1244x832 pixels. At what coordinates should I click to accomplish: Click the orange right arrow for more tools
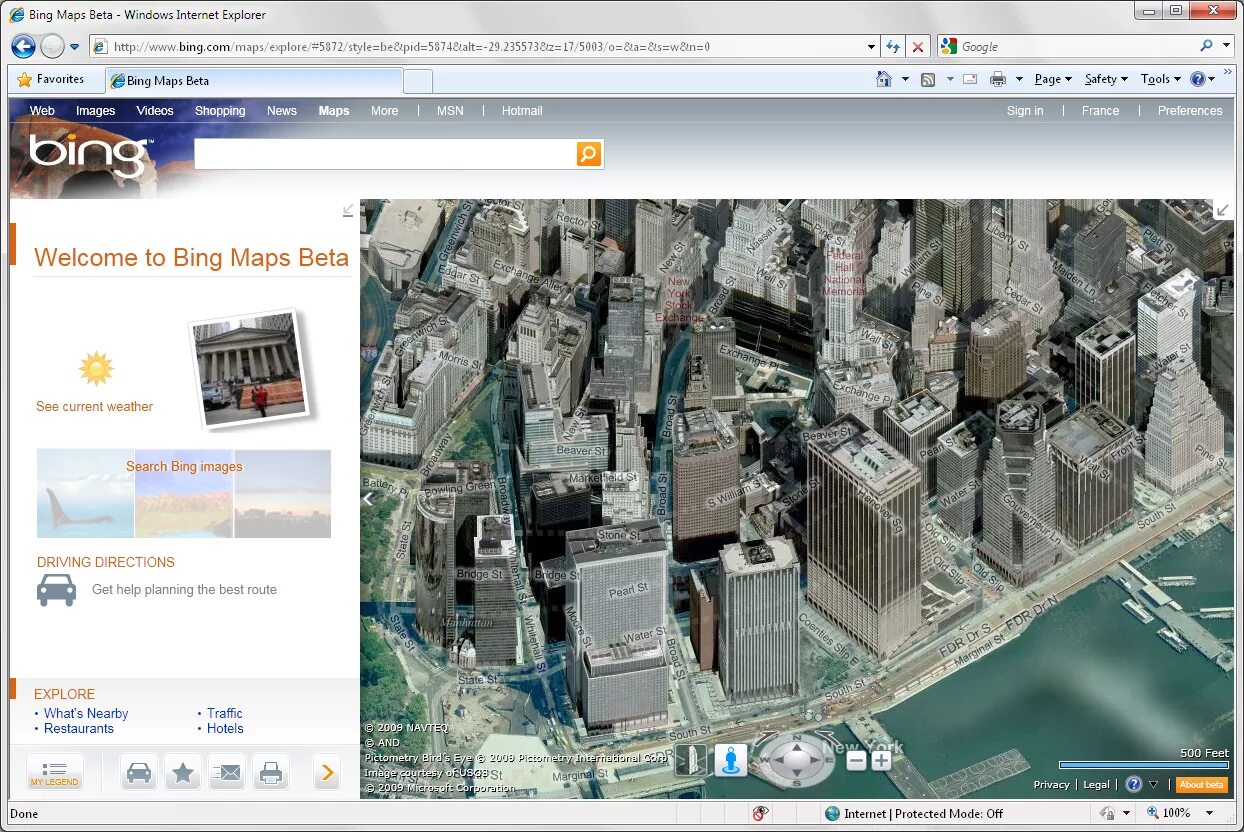pyautogui.click(x=327, y=772)
